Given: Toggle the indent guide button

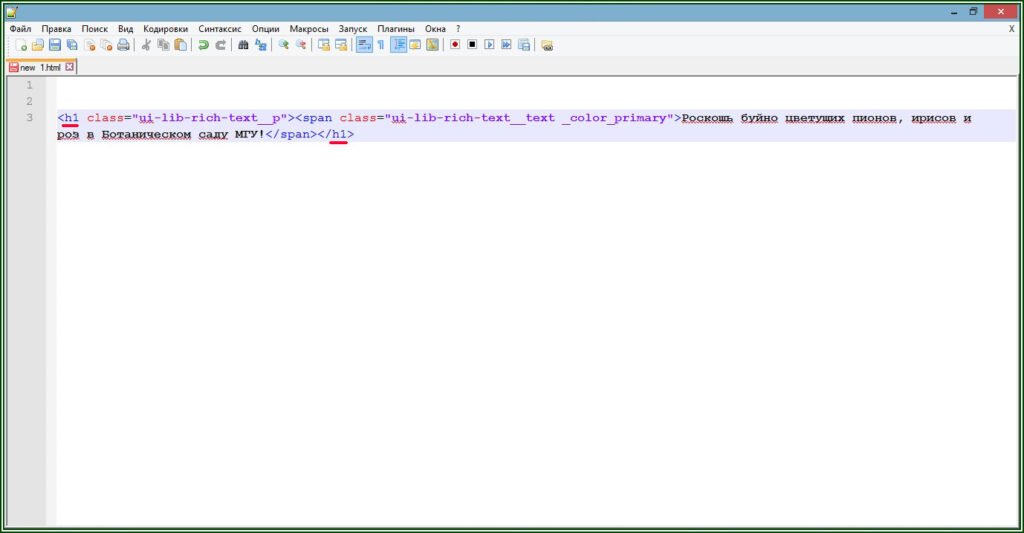Looking at the screenshot, I should click(398, 45).
